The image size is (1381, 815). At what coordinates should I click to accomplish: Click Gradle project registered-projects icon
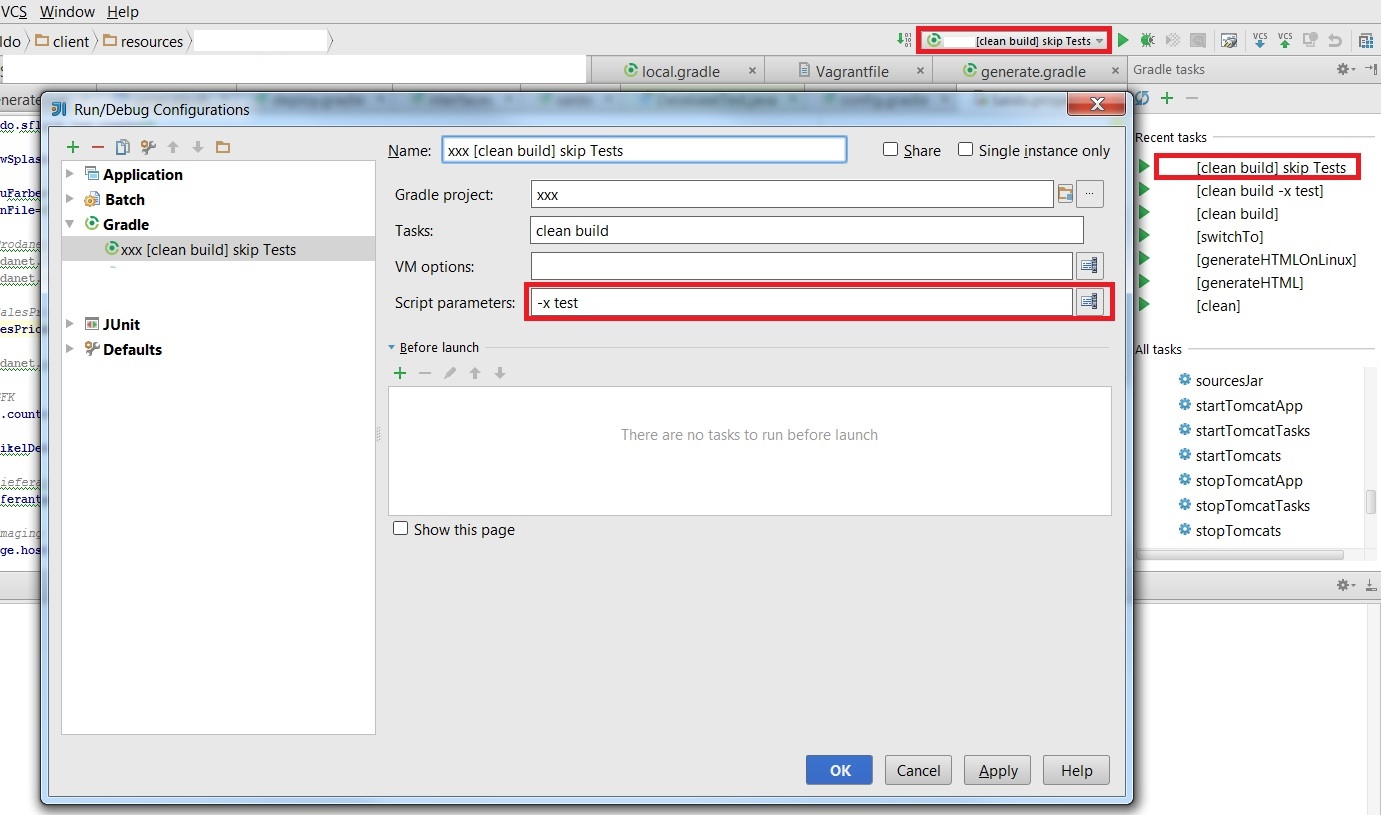pyautogui.click(x=1065, y=194)
